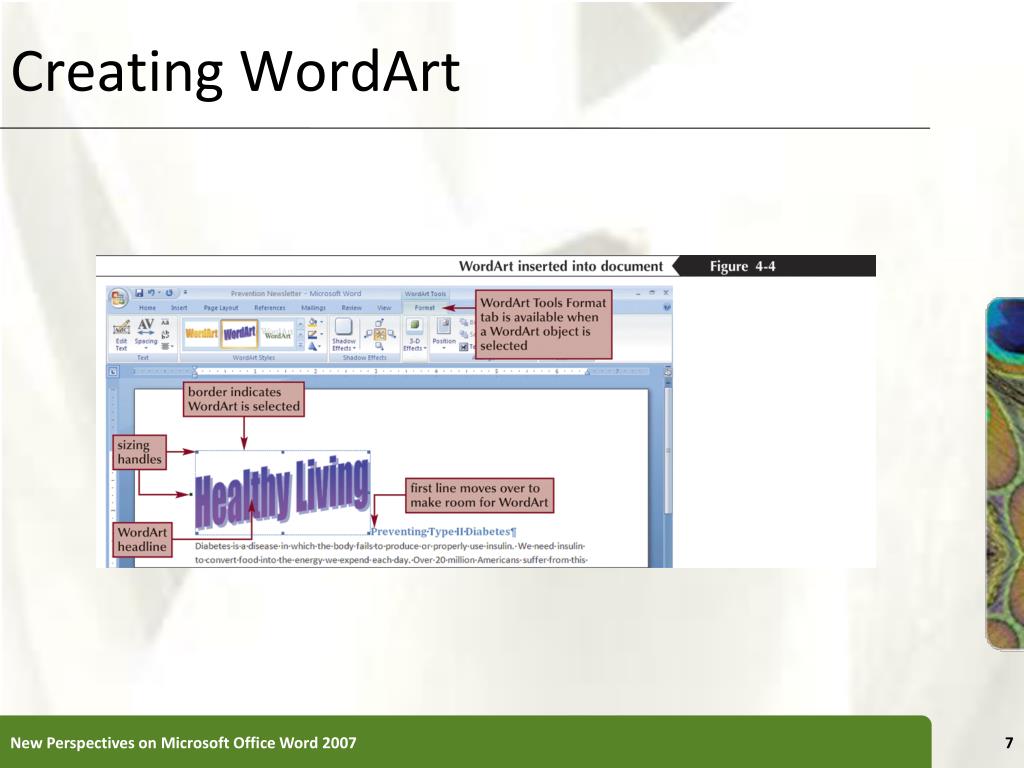The height and width of the screenshot is (768, 1024).
Task: Click the WordArt Styles group label
Action: pos(253,358)
